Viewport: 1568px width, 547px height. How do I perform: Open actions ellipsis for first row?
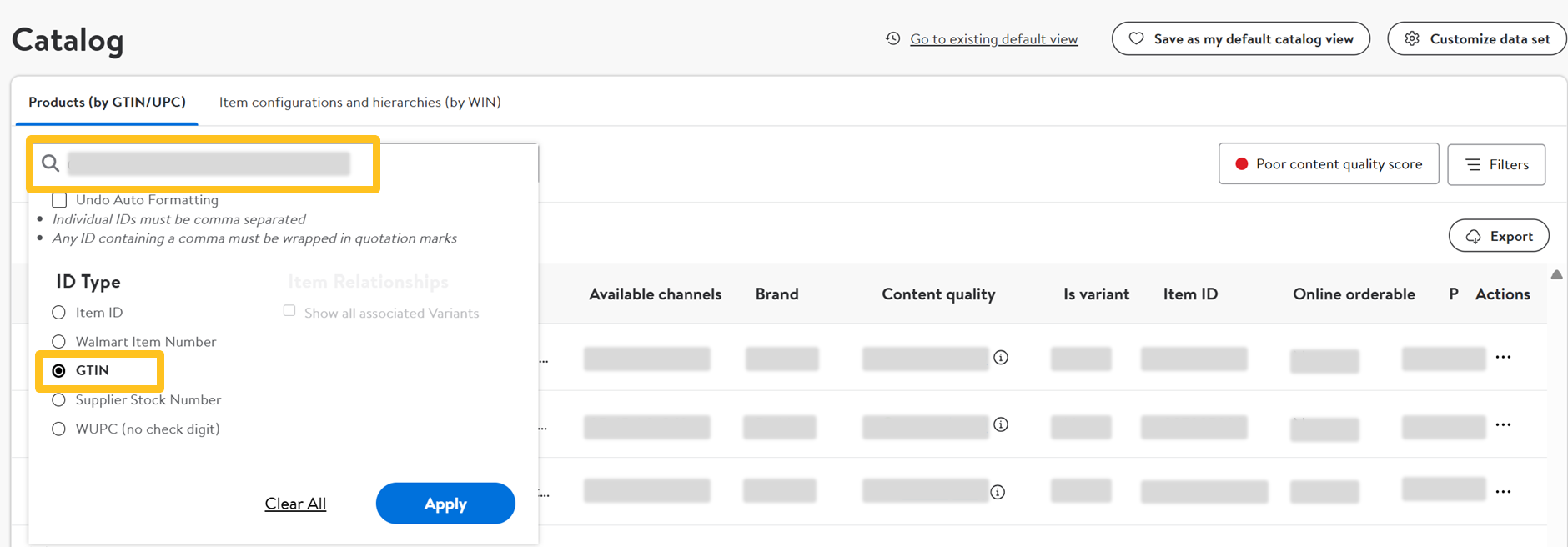click(1503, 357)
